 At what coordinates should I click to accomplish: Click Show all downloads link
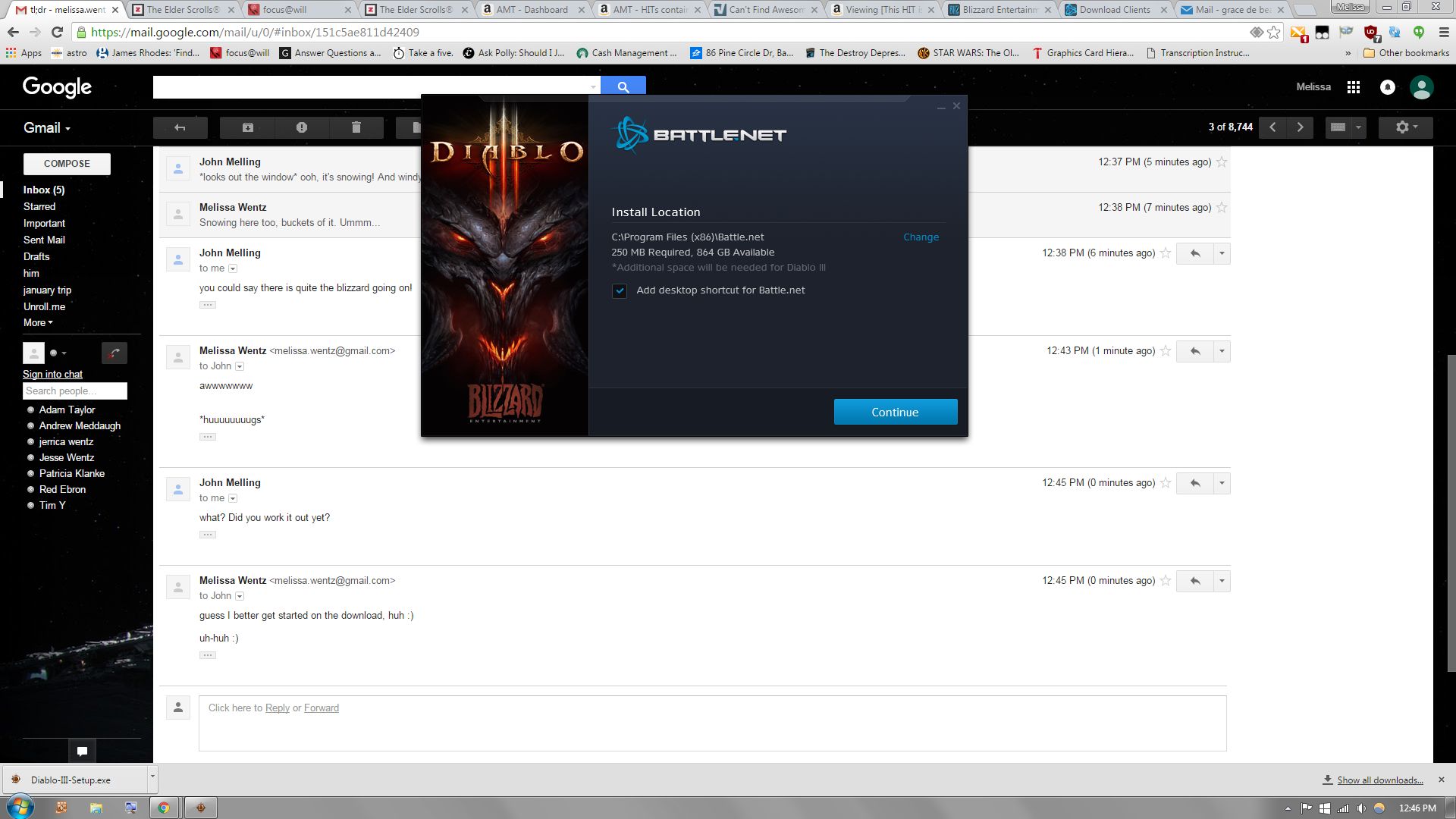1380,780
